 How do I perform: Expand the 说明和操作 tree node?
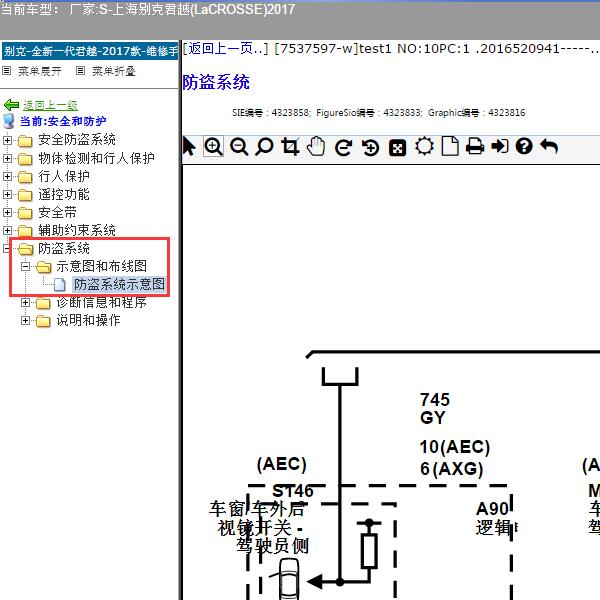(25, 320)
